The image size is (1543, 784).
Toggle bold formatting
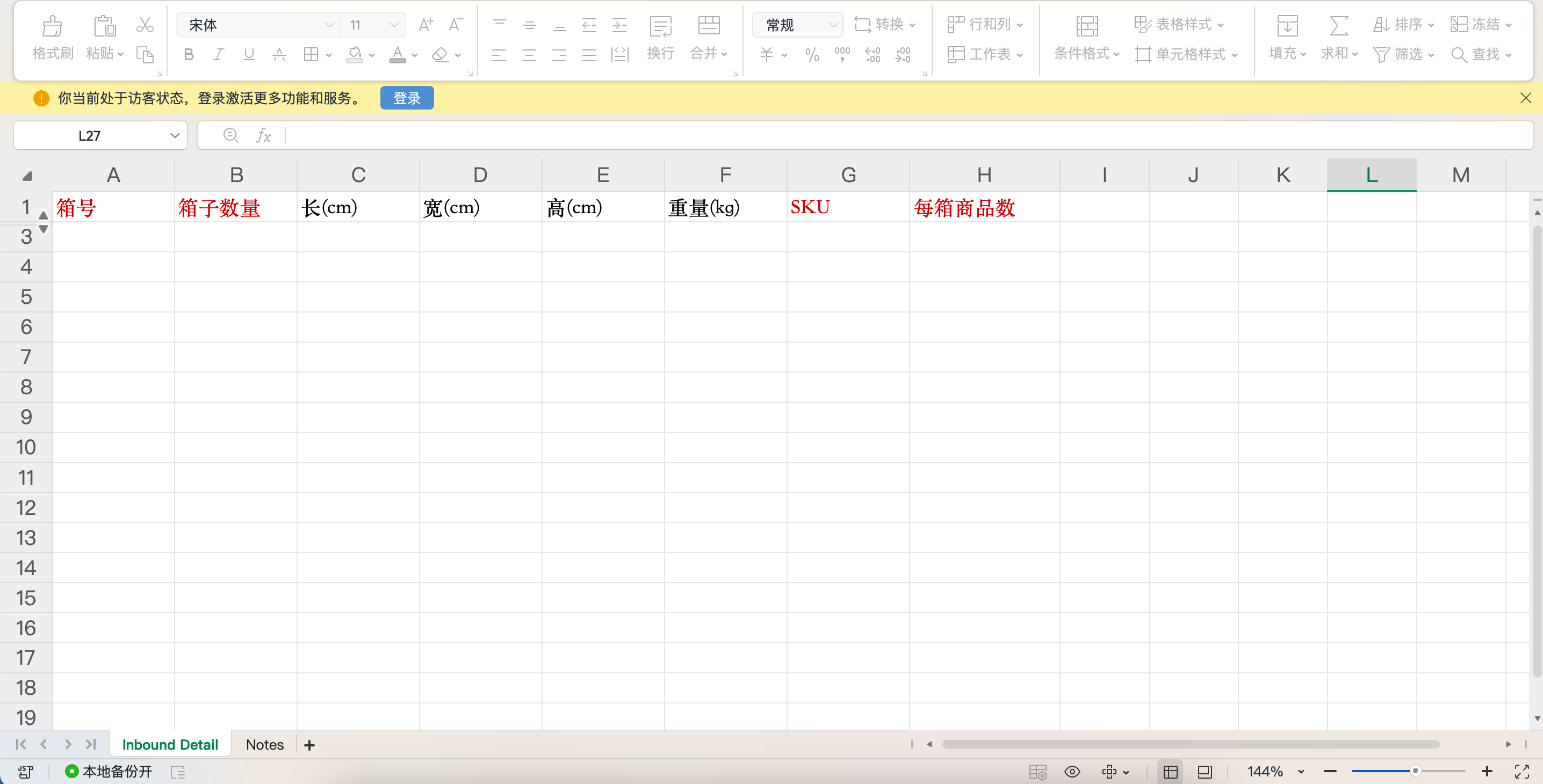[x=189, y=55]
